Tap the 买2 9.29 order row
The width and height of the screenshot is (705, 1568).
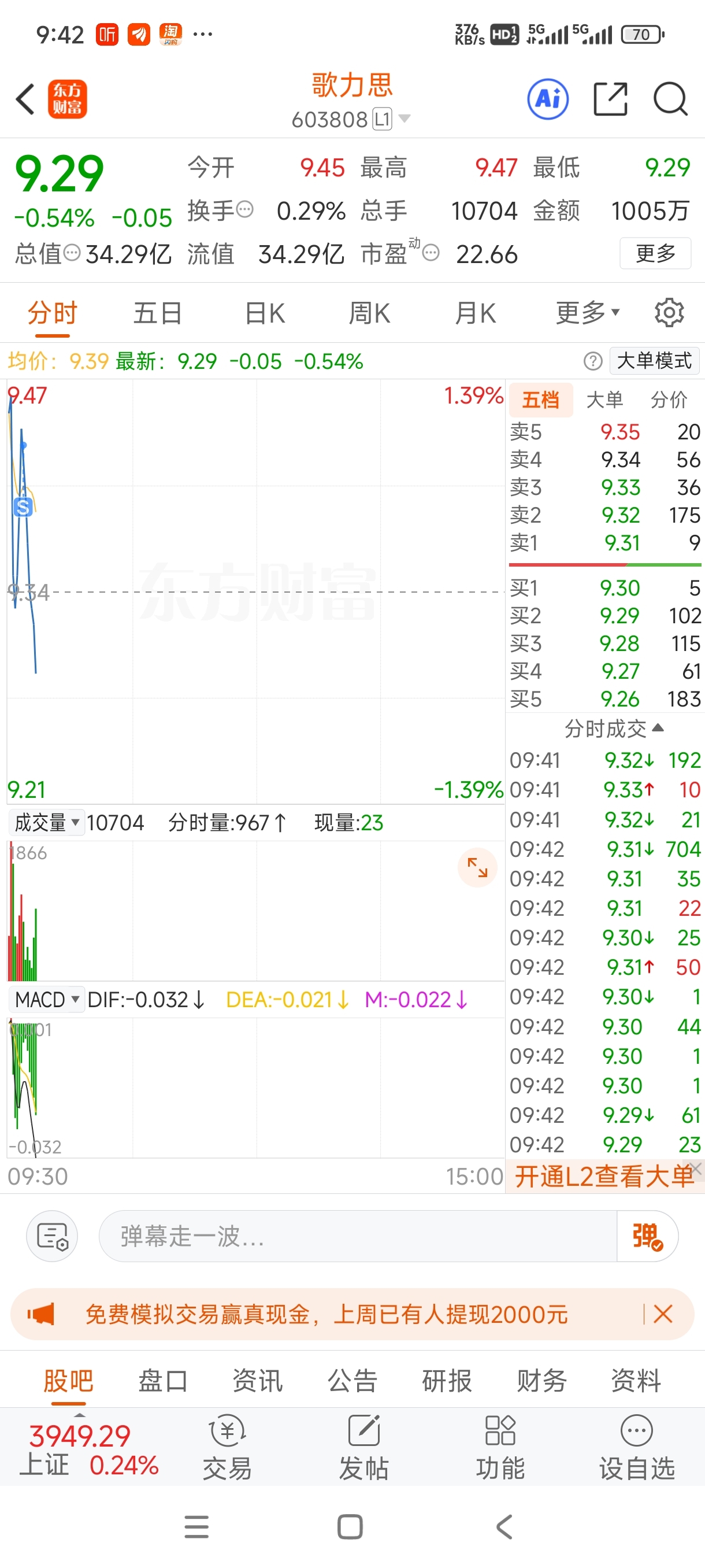click(x=605, y=615)
